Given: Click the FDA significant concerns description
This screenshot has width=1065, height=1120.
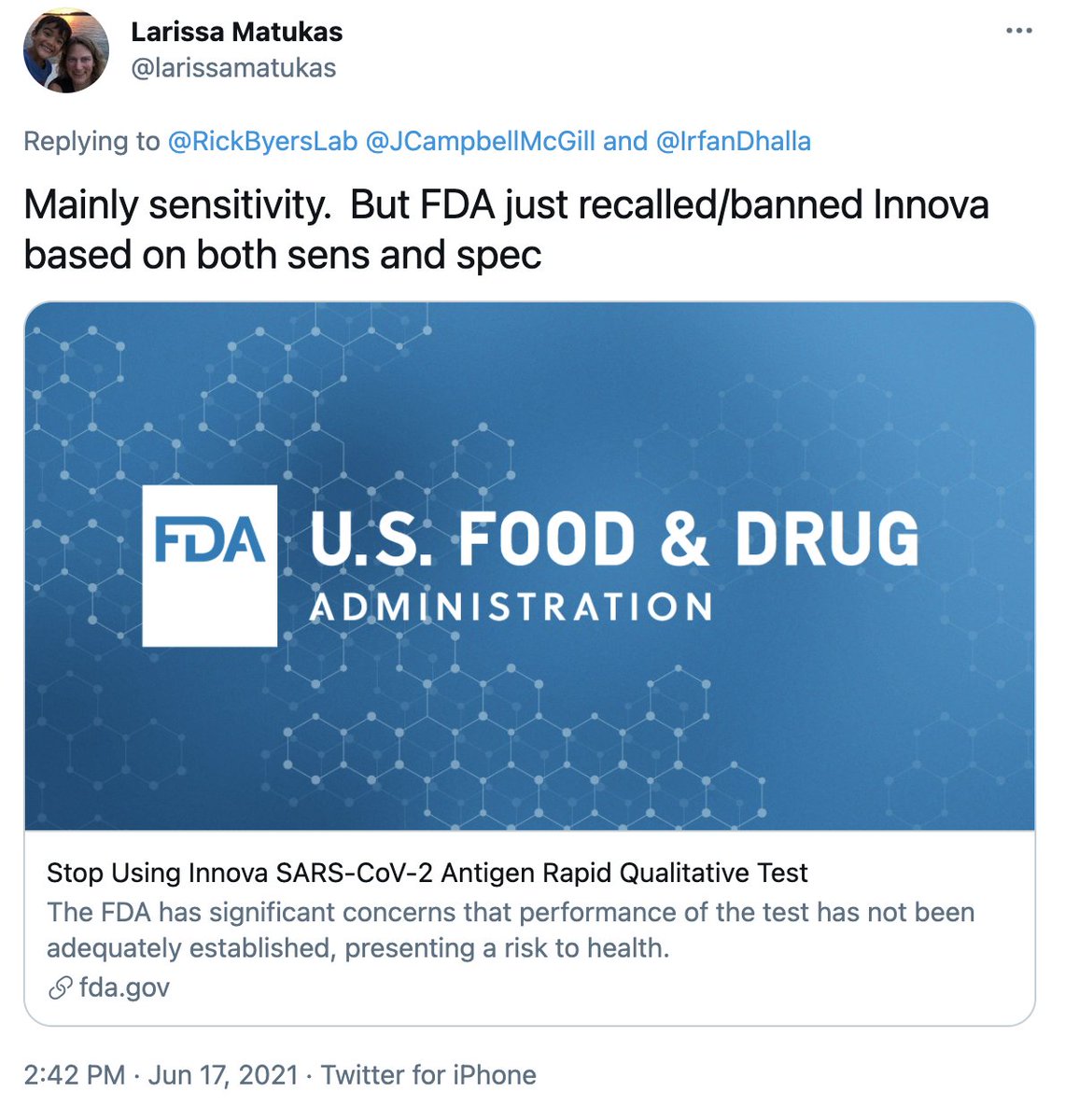Looking at the screenshot, I should (510, 930).
